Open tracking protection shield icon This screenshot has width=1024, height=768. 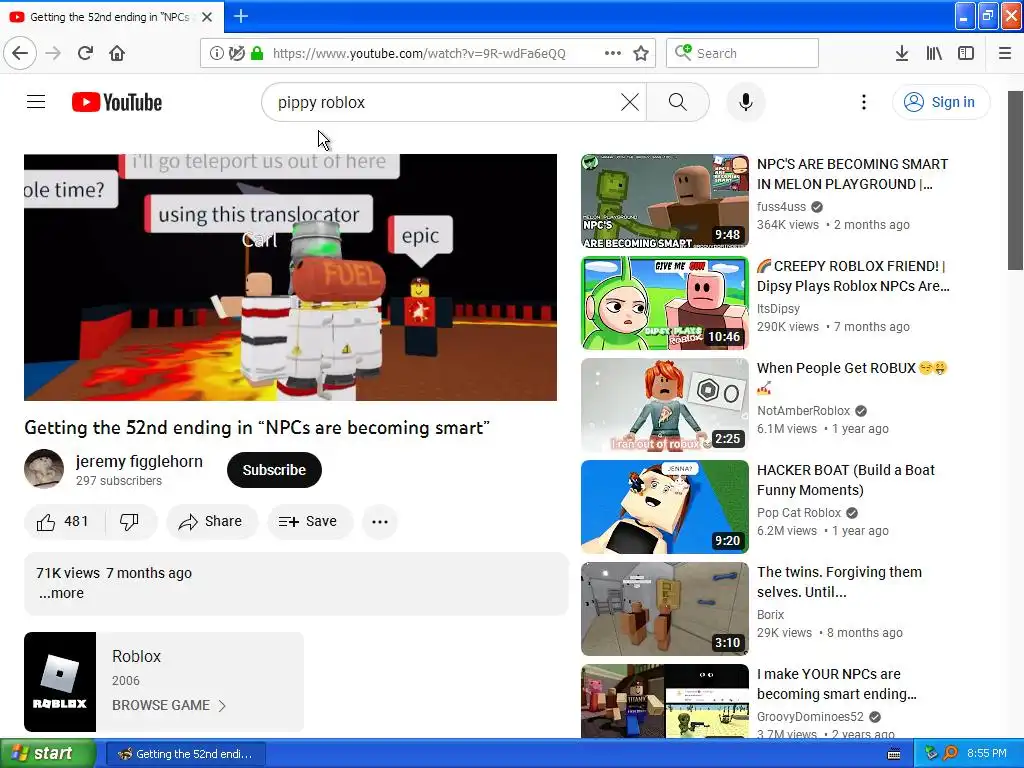[x=236, y=53]
